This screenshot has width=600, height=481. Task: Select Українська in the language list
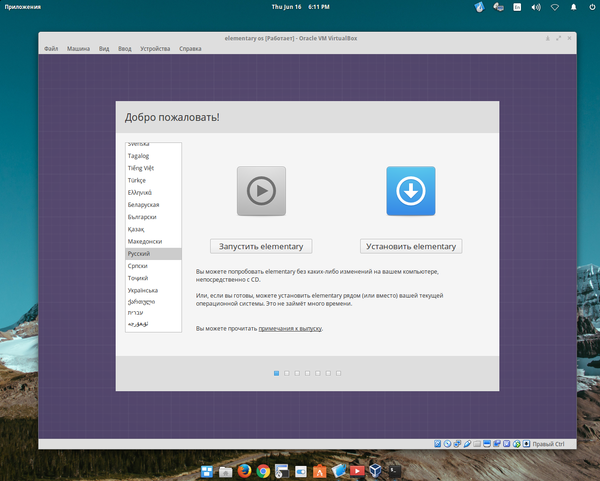coord(144,290)
